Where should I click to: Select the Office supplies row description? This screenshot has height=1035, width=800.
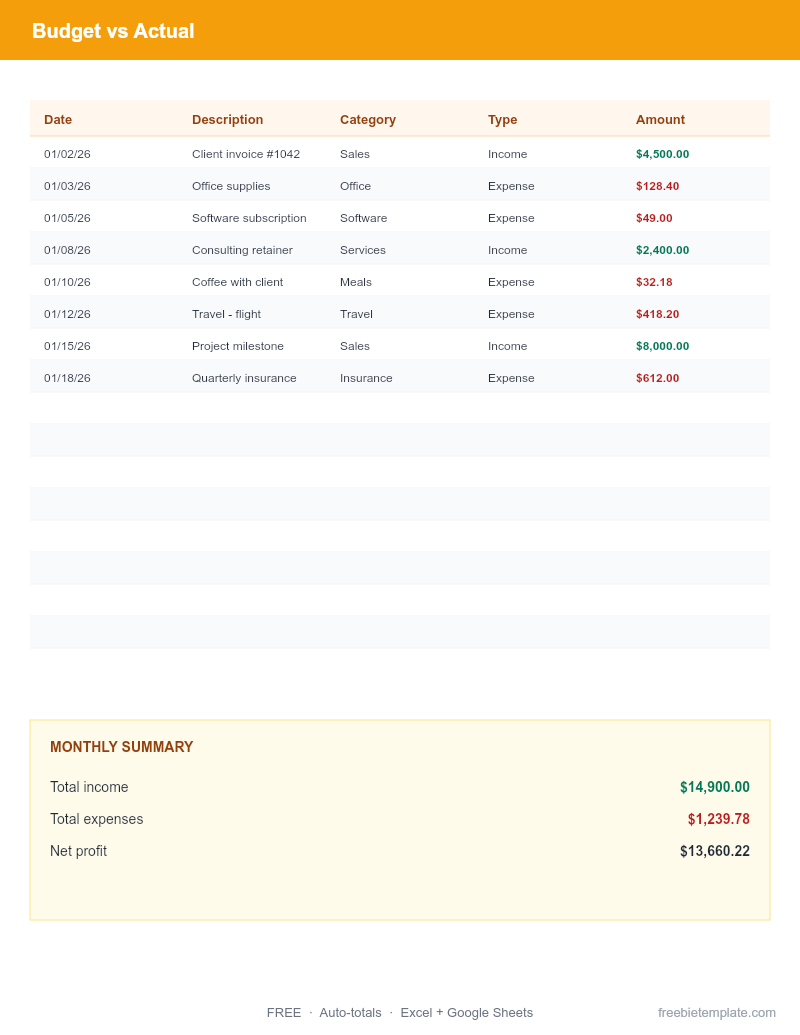231,186
